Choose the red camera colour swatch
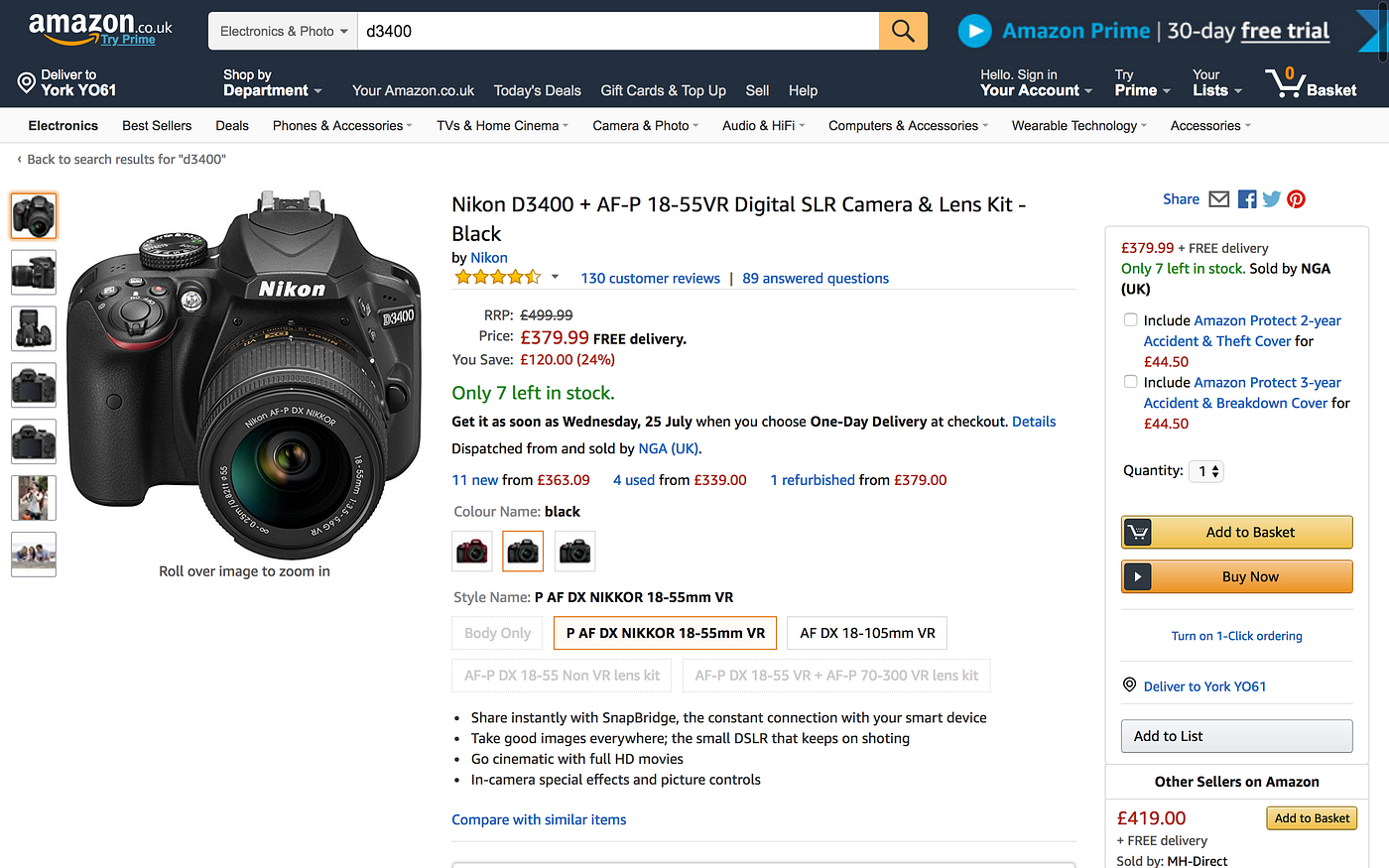This screenshot has width=1389, height=868. coord(472,551)
